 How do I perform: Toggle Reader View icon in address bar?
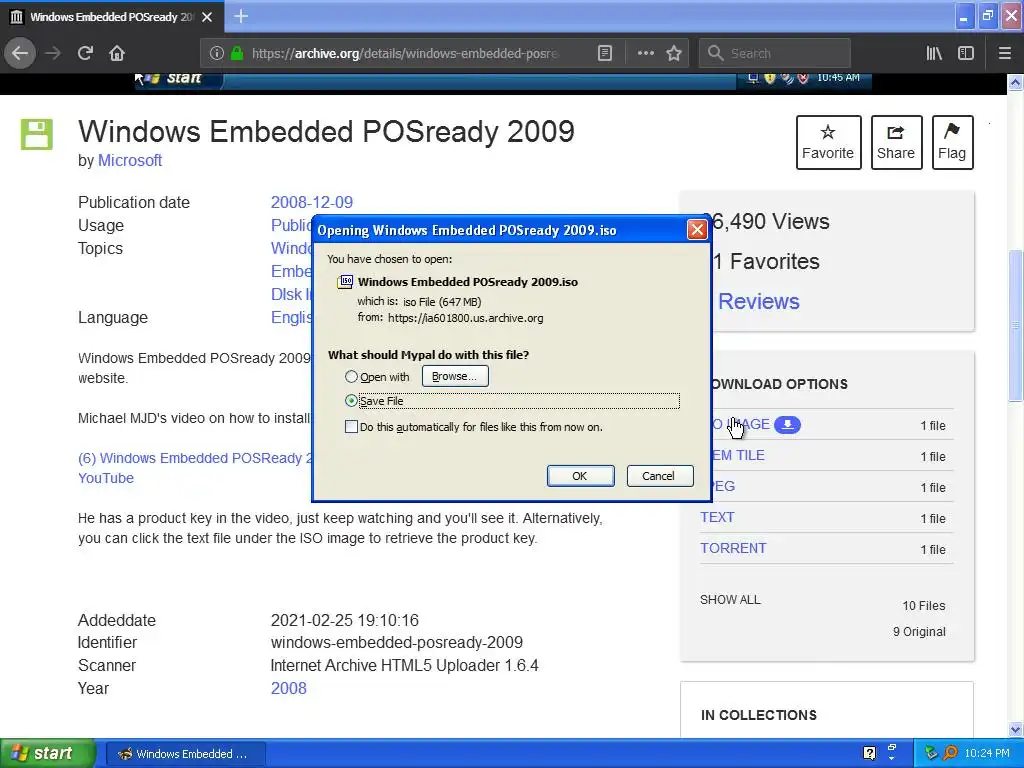[x=605, y=53]
